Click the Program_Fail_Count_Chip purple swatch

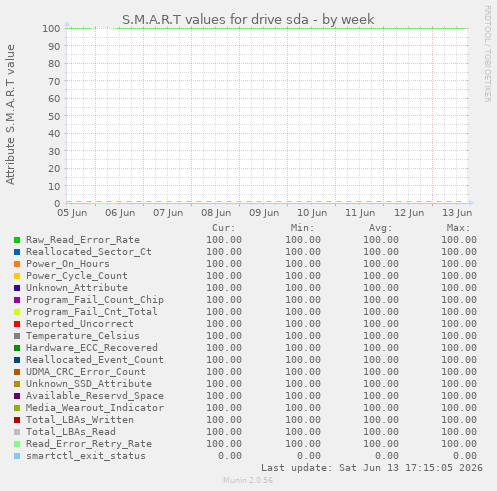(17, 300)
